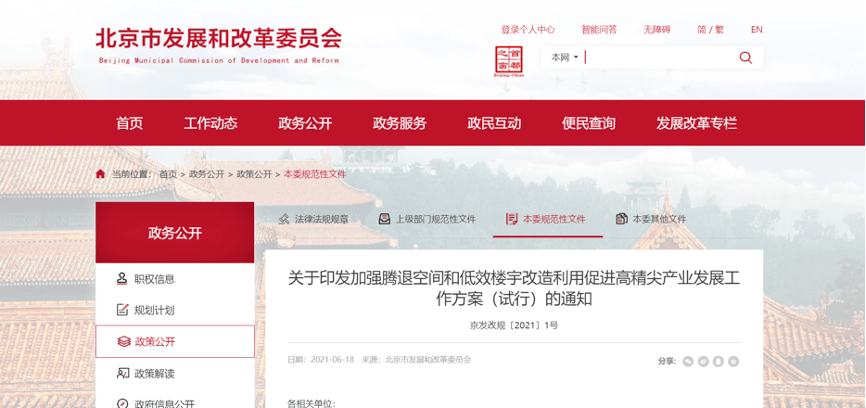866x408 pixels.
Task: Click the 各相关单位 salutation text
Action: 311,404
